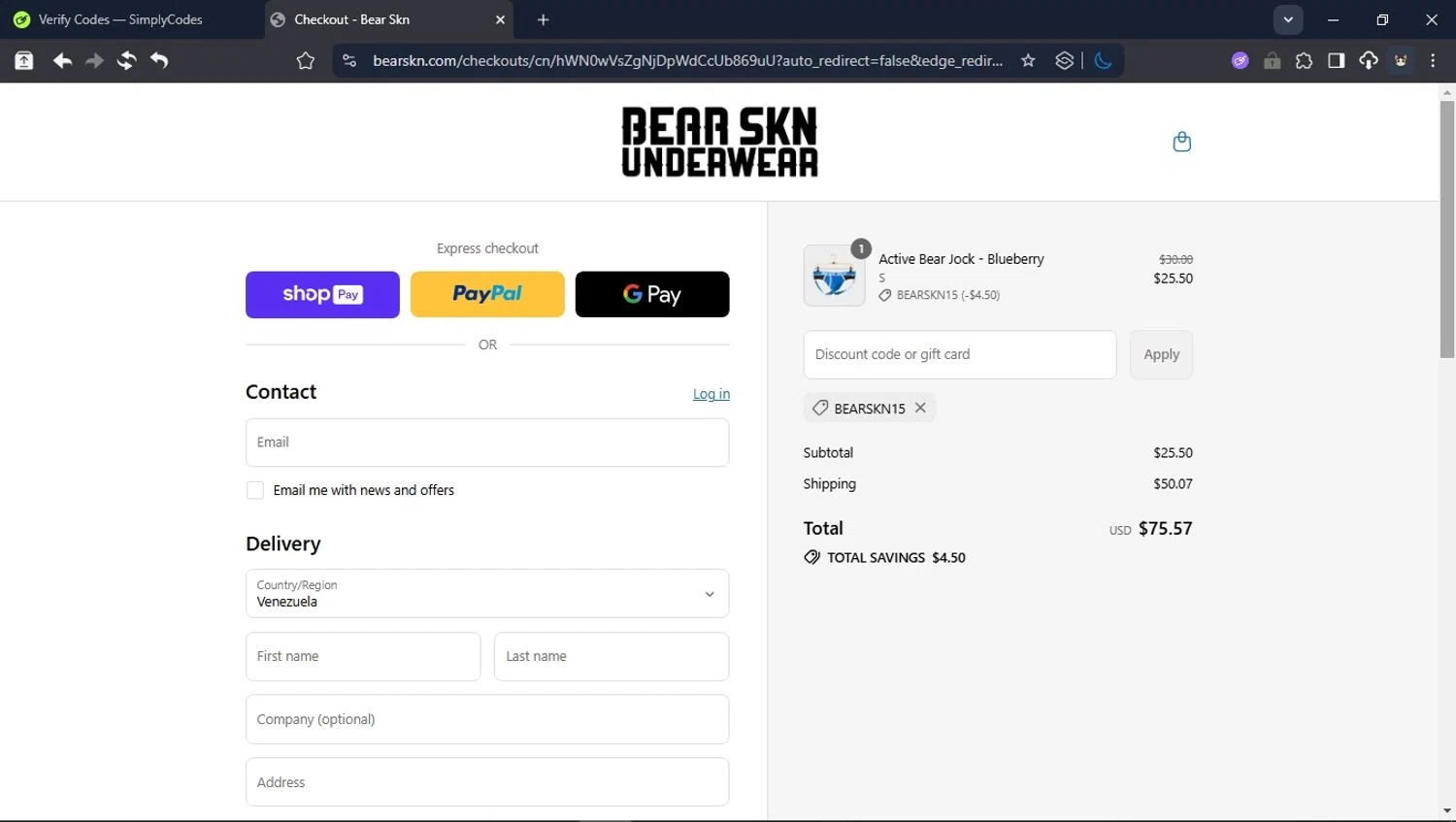1456x822 pixels.
Task: Click the cloud upload toolbar icon
Action: [1368, 60]
